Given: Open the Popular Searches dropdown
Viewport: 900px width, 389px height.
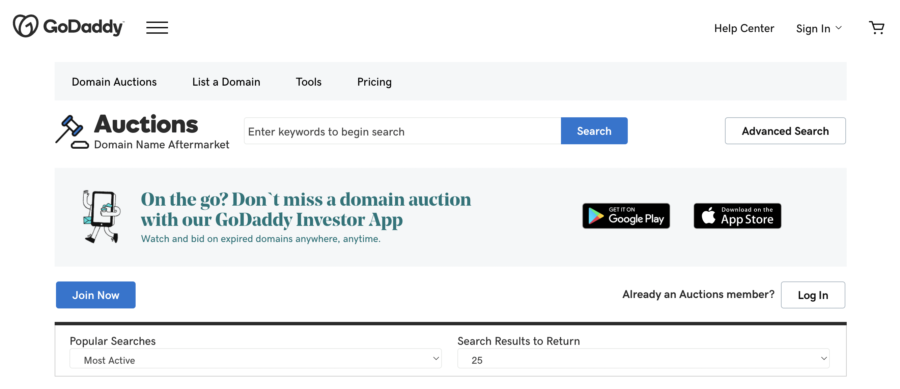Looking at the screenshot, I should click(x=255, y=359).
